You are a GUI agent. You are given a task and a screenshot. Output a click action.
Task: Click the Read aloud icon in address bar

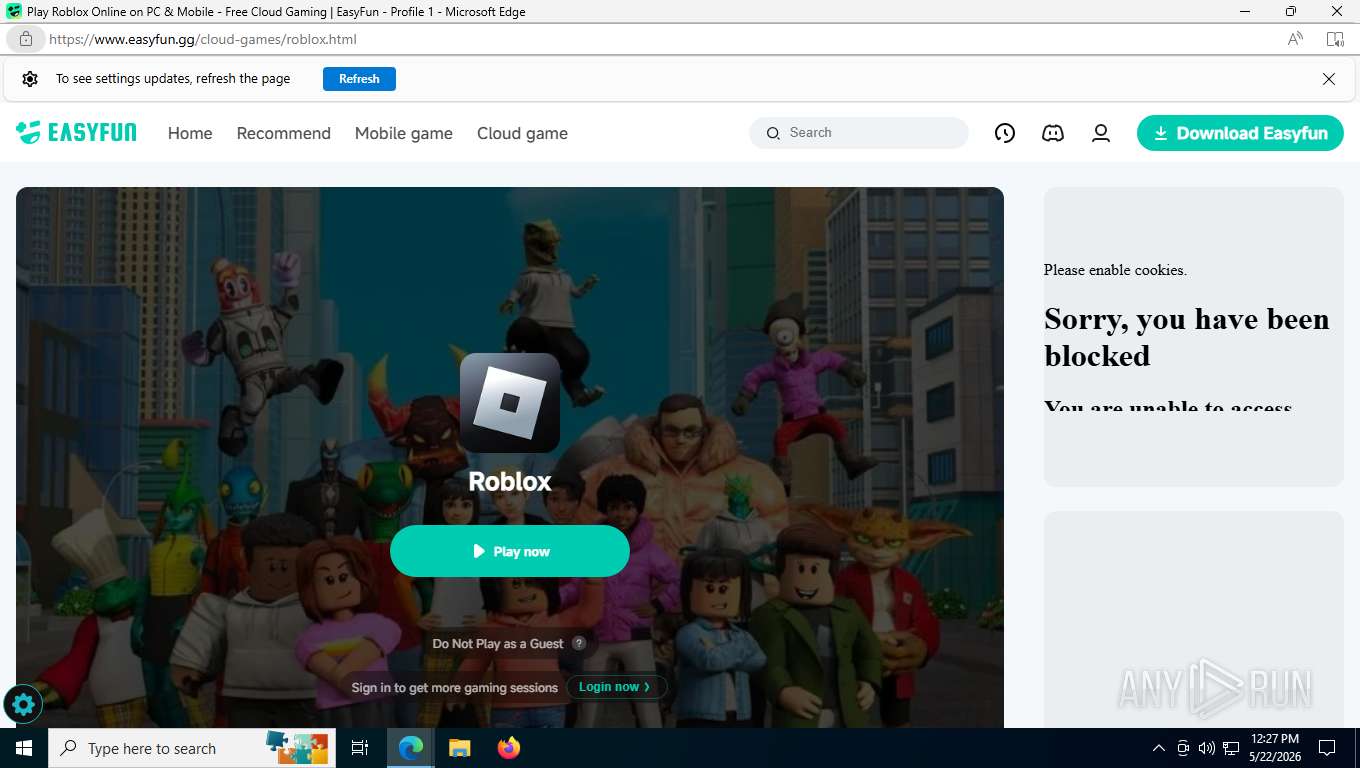1295,39
